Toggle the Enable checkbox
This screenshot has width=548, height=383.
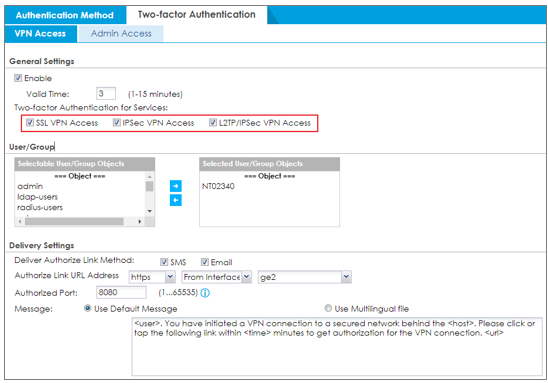[x=18, y=78]
